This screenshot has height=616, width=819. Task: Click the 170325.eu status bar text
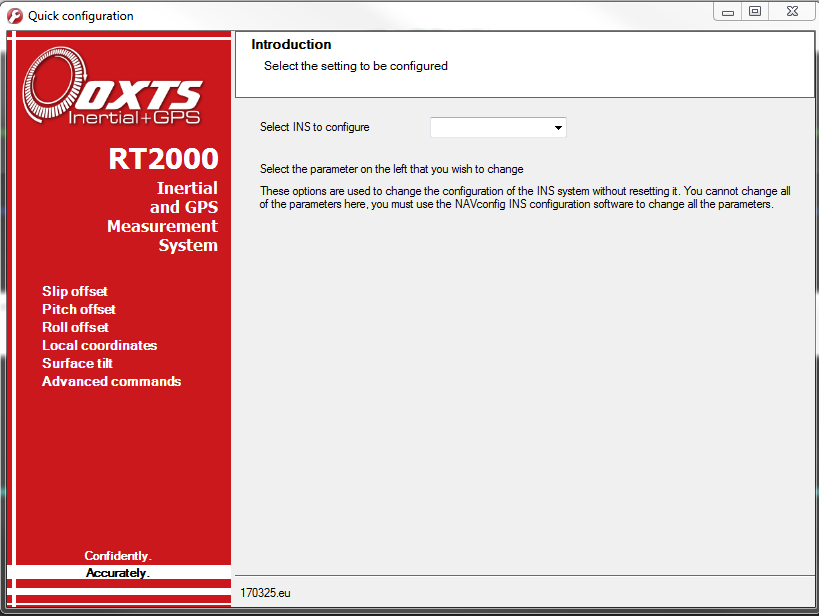click(x=265, y=592)
